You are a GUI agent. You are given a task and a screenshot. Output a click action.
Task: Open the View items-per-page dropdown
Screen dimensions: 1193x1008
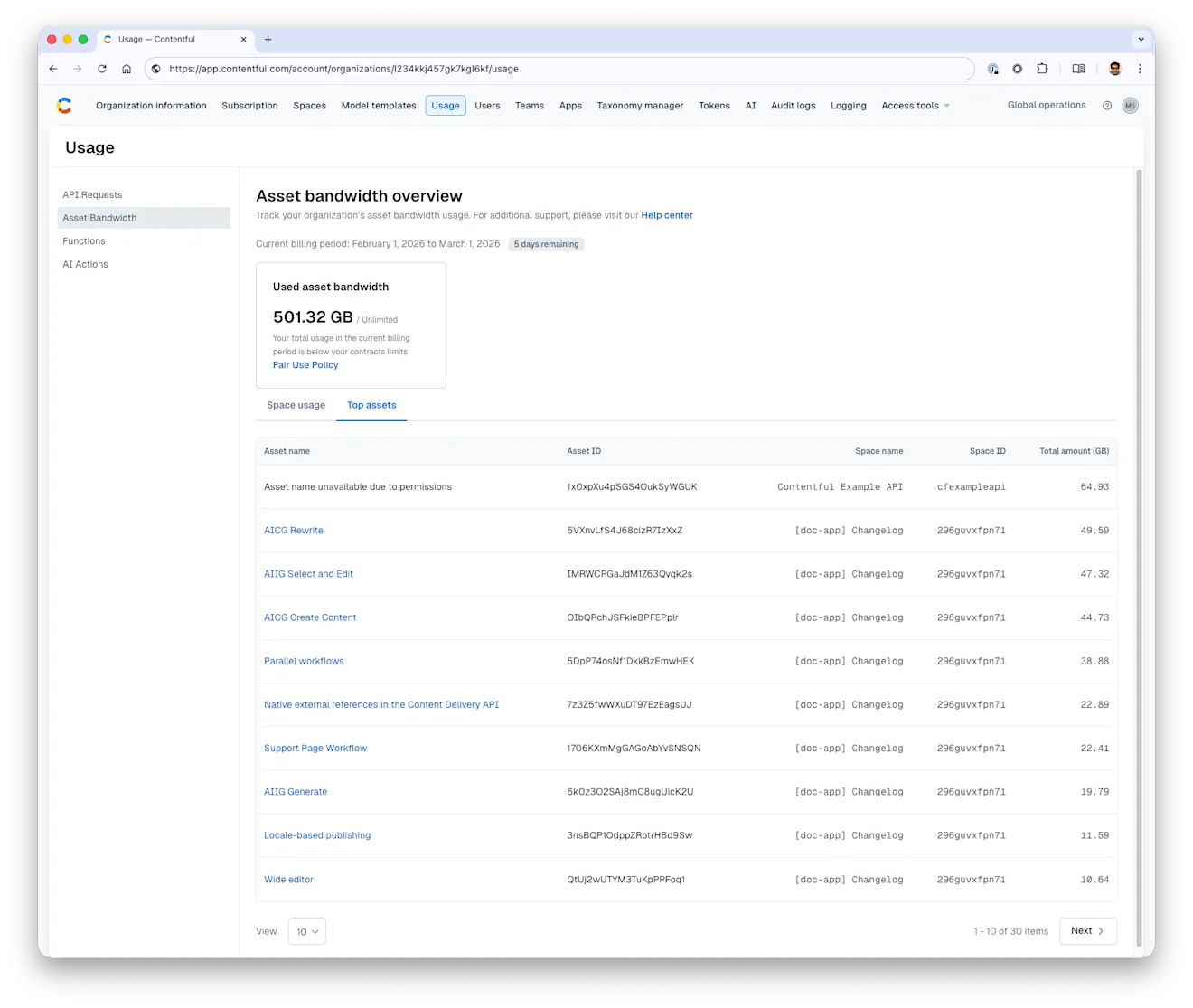(x=306, y=931)
